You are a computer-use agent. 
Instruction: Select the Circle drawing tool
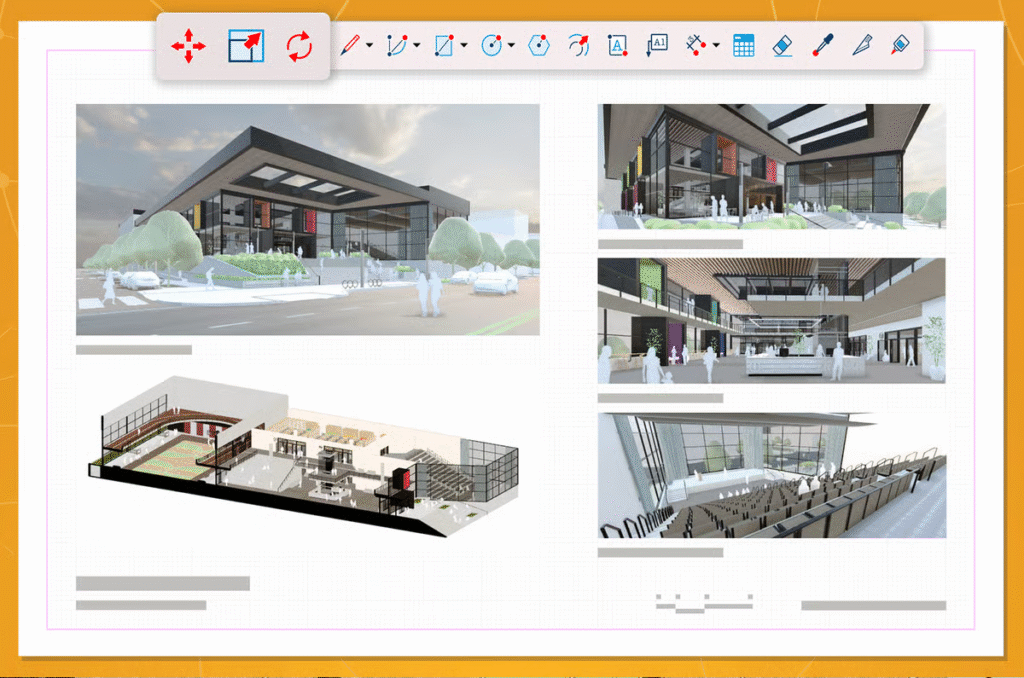click(x=491, y=45)
